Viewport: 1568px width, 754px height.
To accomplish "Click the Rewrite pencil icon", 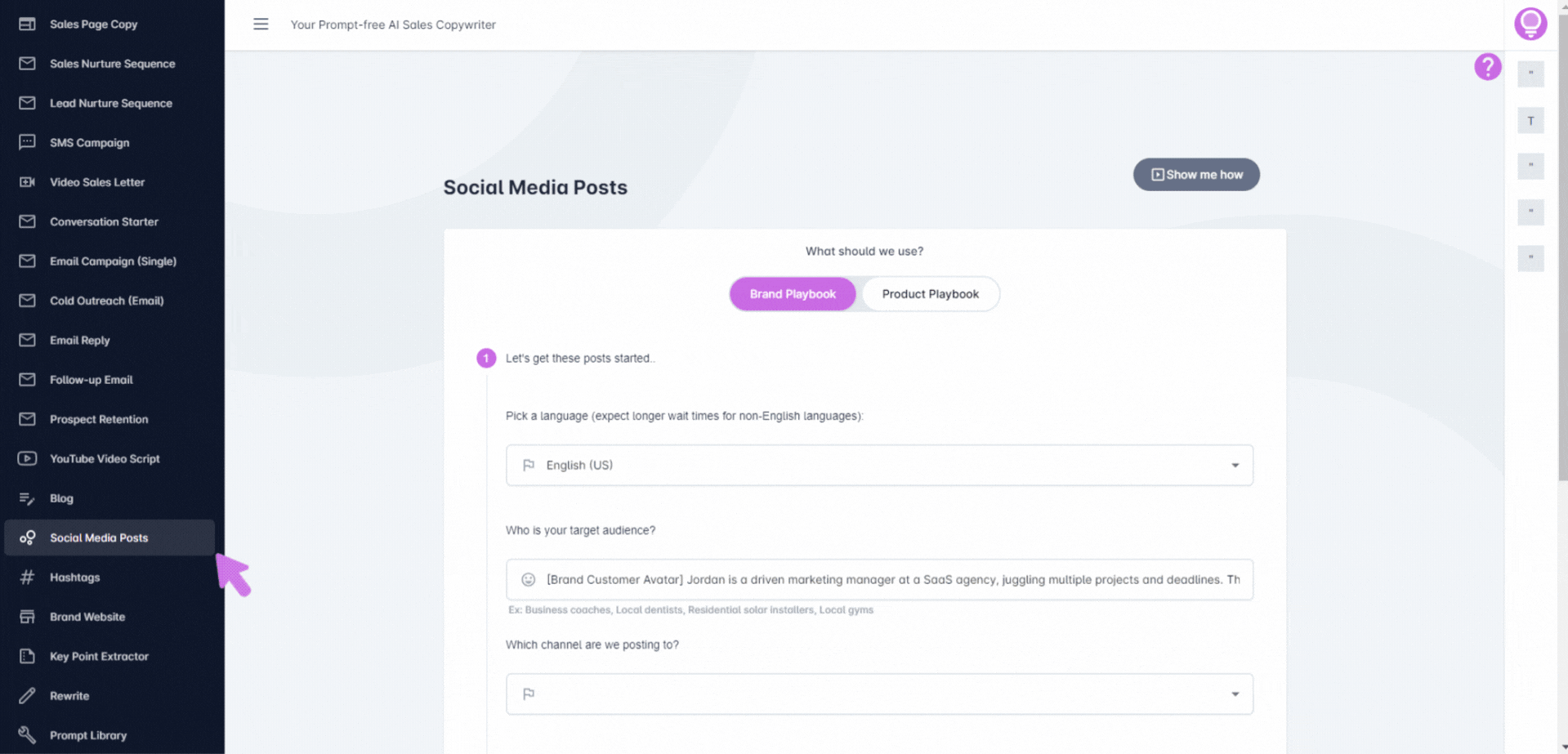I will (27, 696).
